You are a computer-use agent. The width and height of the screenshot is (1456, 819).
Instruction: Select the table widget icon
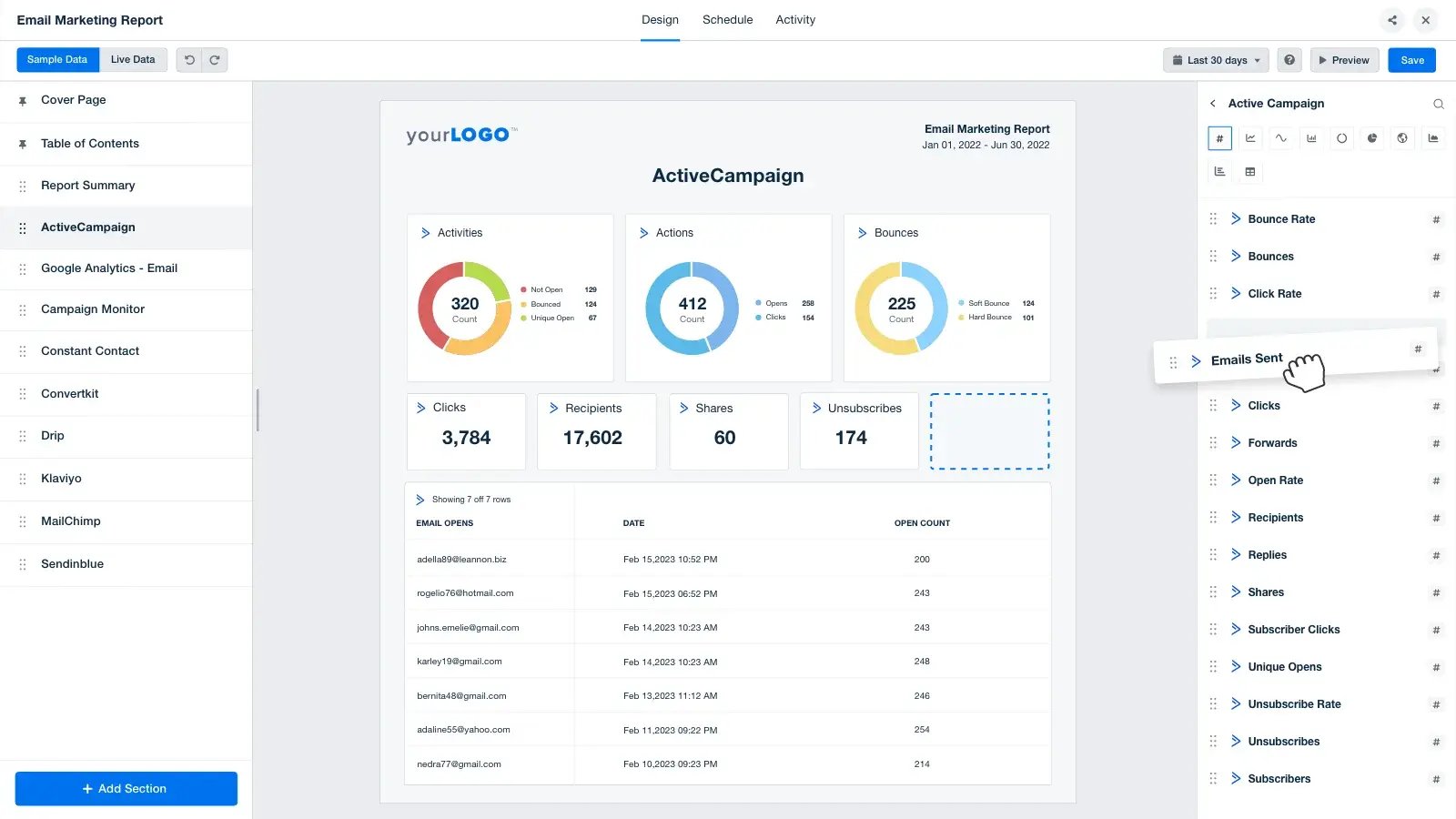click(x=1250, y=171)
